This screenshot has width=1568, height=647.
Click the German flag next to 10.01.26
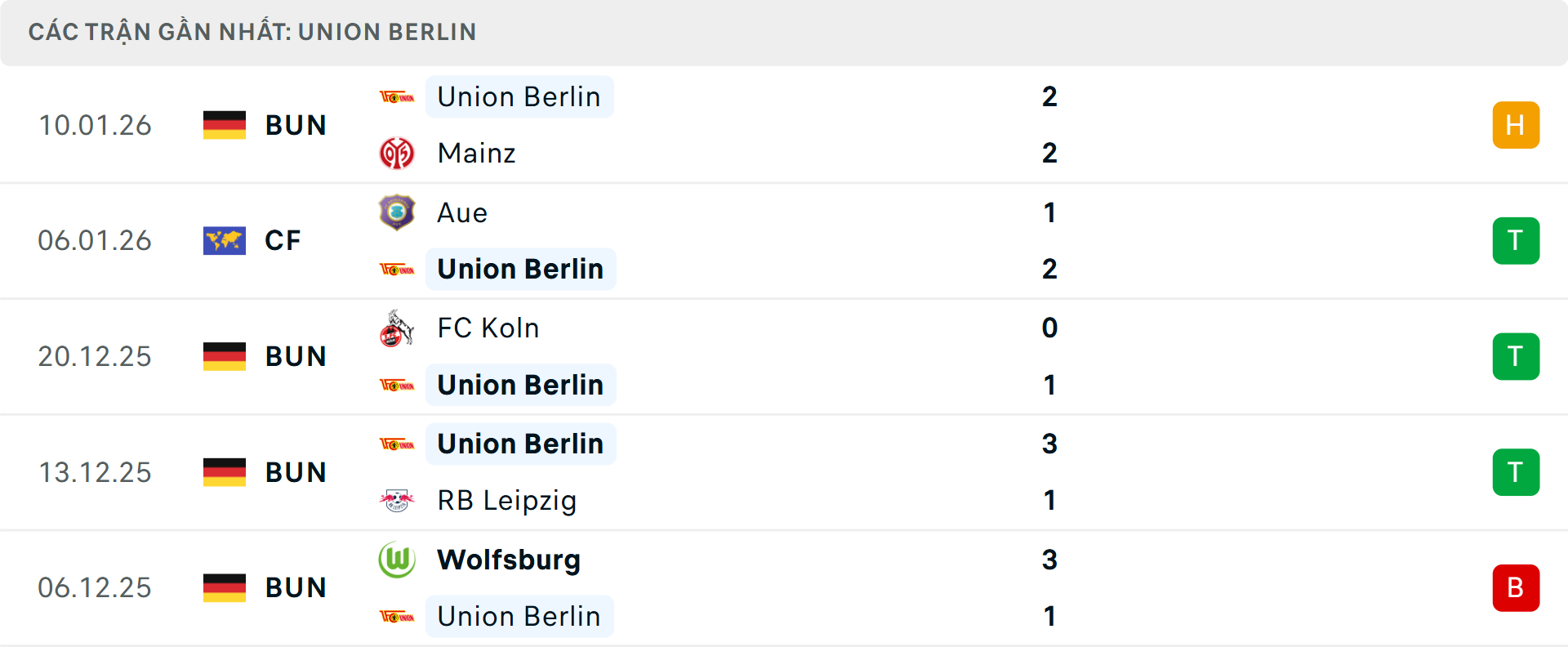225,125
